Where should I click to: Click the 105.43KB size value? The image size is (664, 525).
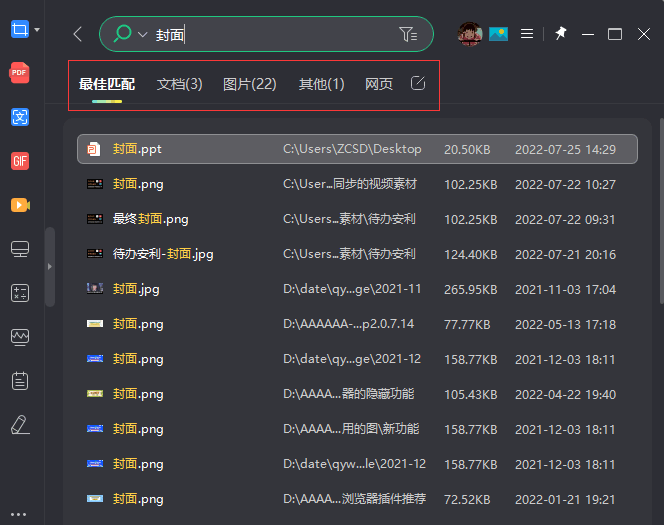470,395
